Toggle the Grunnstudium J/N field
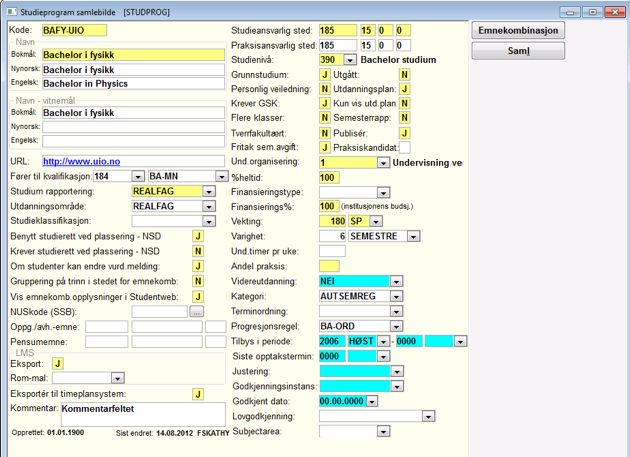Viewport: 630px width, 457px height. pyautogui.click(x=325, y=75)
